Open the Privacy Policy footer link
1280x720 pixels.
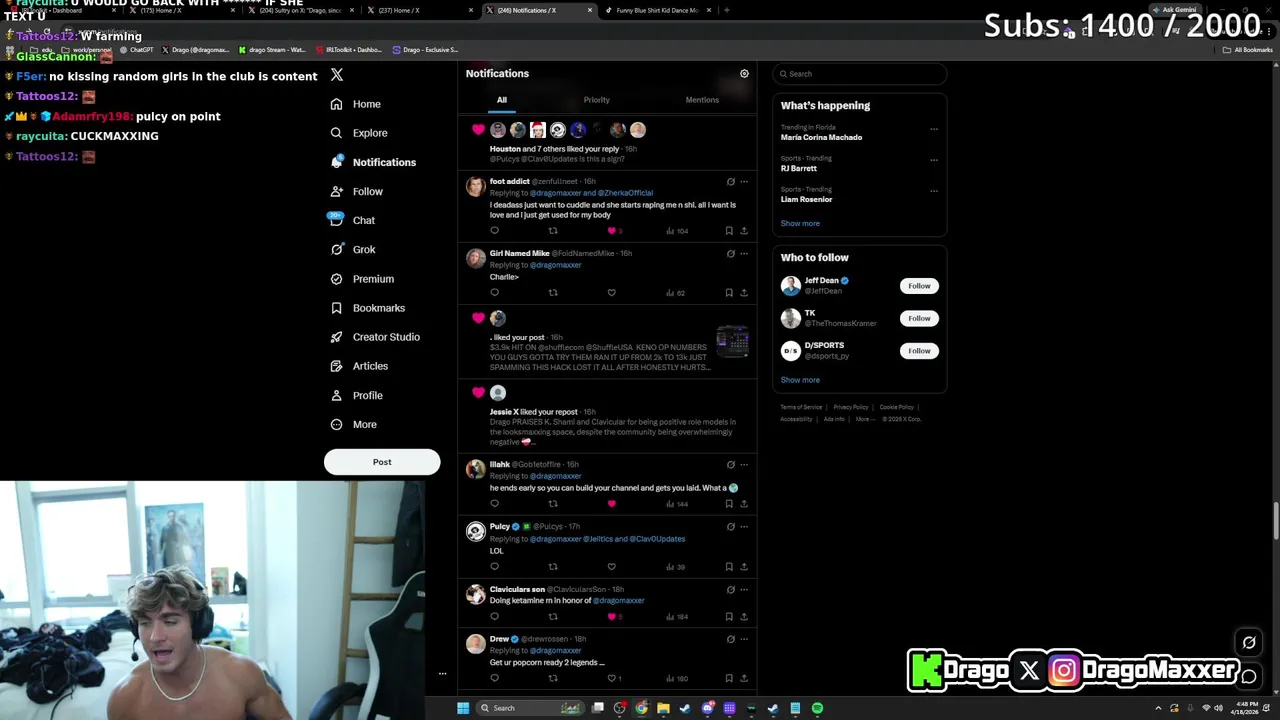point(851,407)
